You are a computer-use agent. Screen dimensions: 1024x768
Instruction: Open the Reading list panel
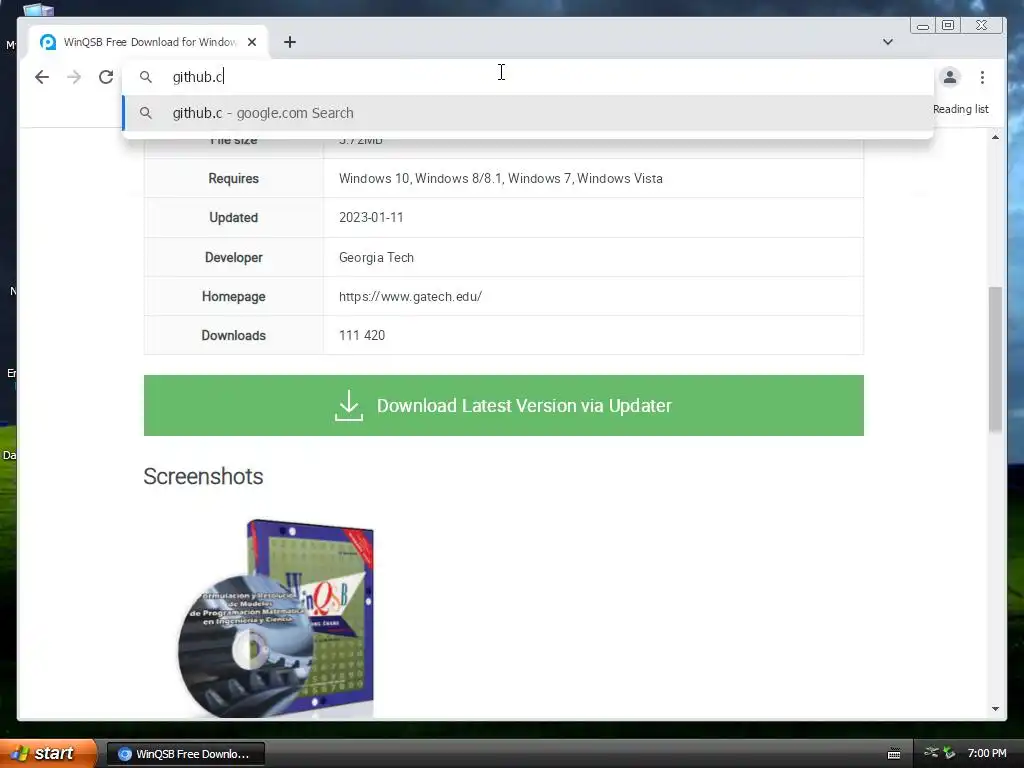click(x=961, y=109)
